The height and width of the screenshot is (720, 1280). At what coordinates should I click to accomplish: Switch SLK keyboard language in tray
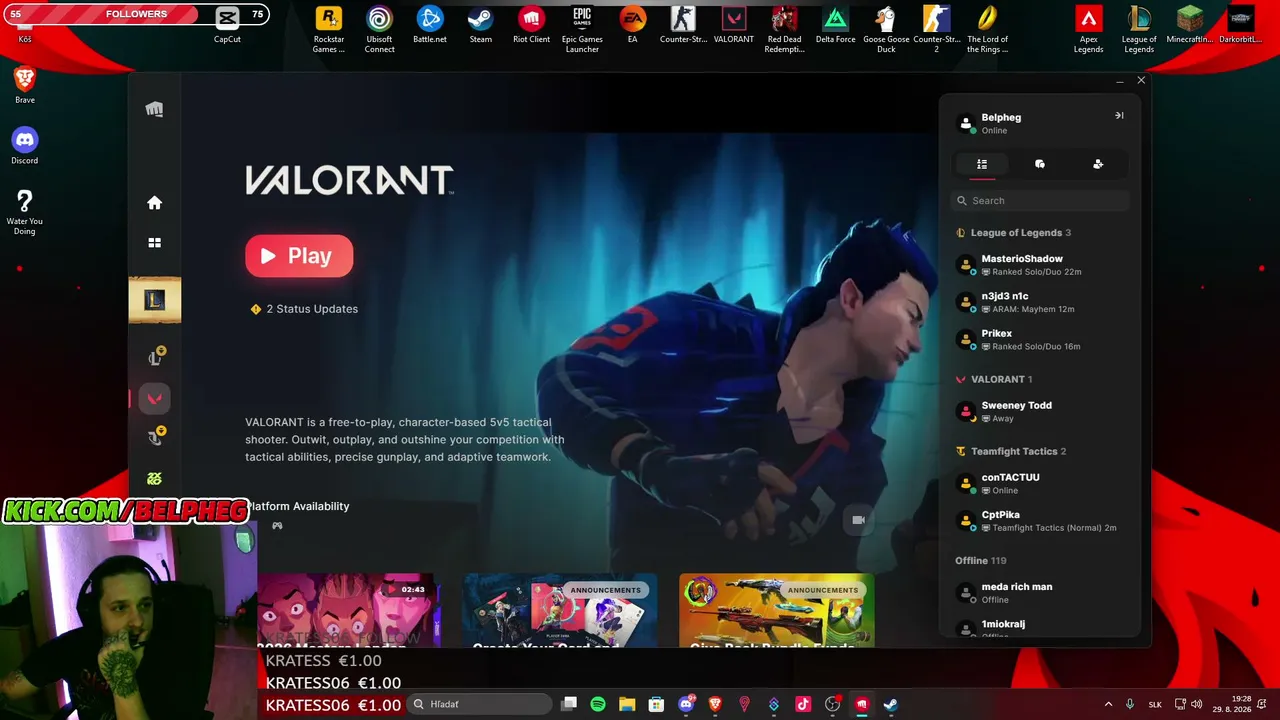[1155, 704]
